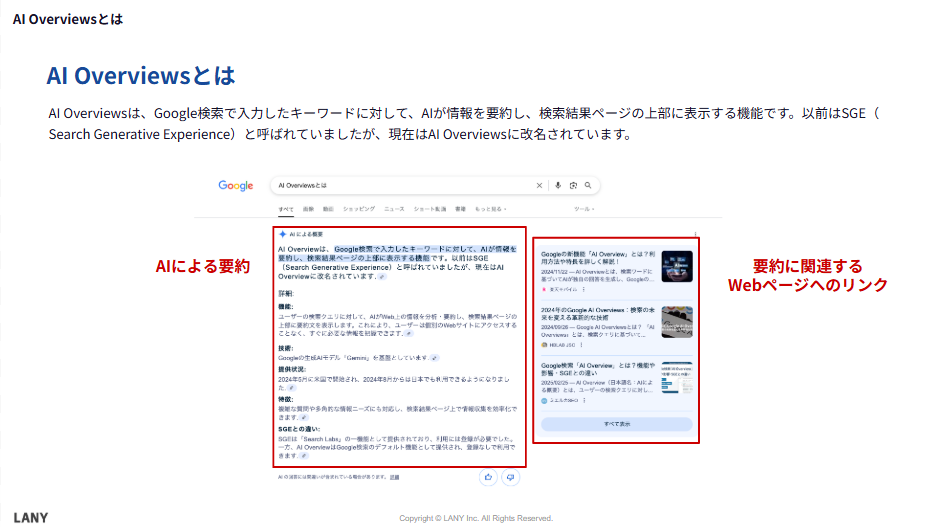Click the 機能: subheading in AI overview

286,307
